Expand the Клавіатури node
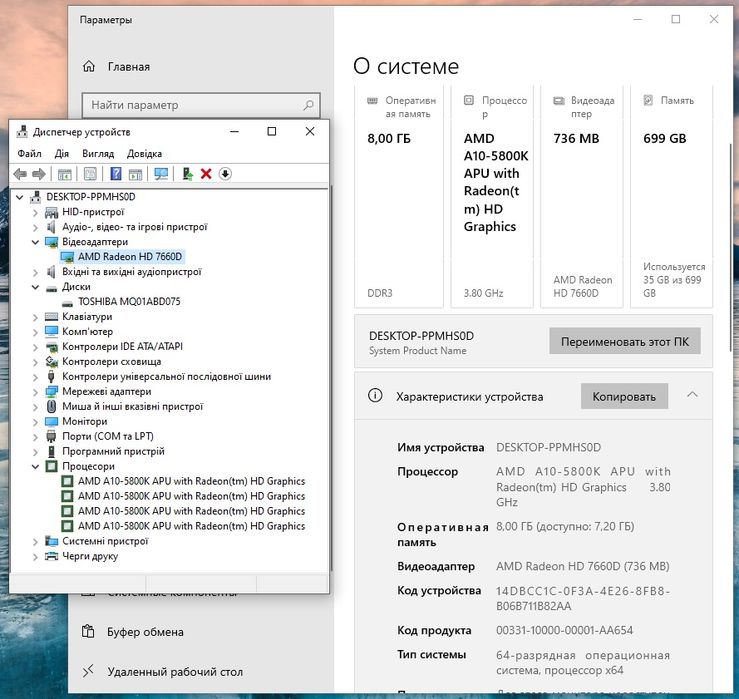 pyautogui.click(x=35, y=317)
